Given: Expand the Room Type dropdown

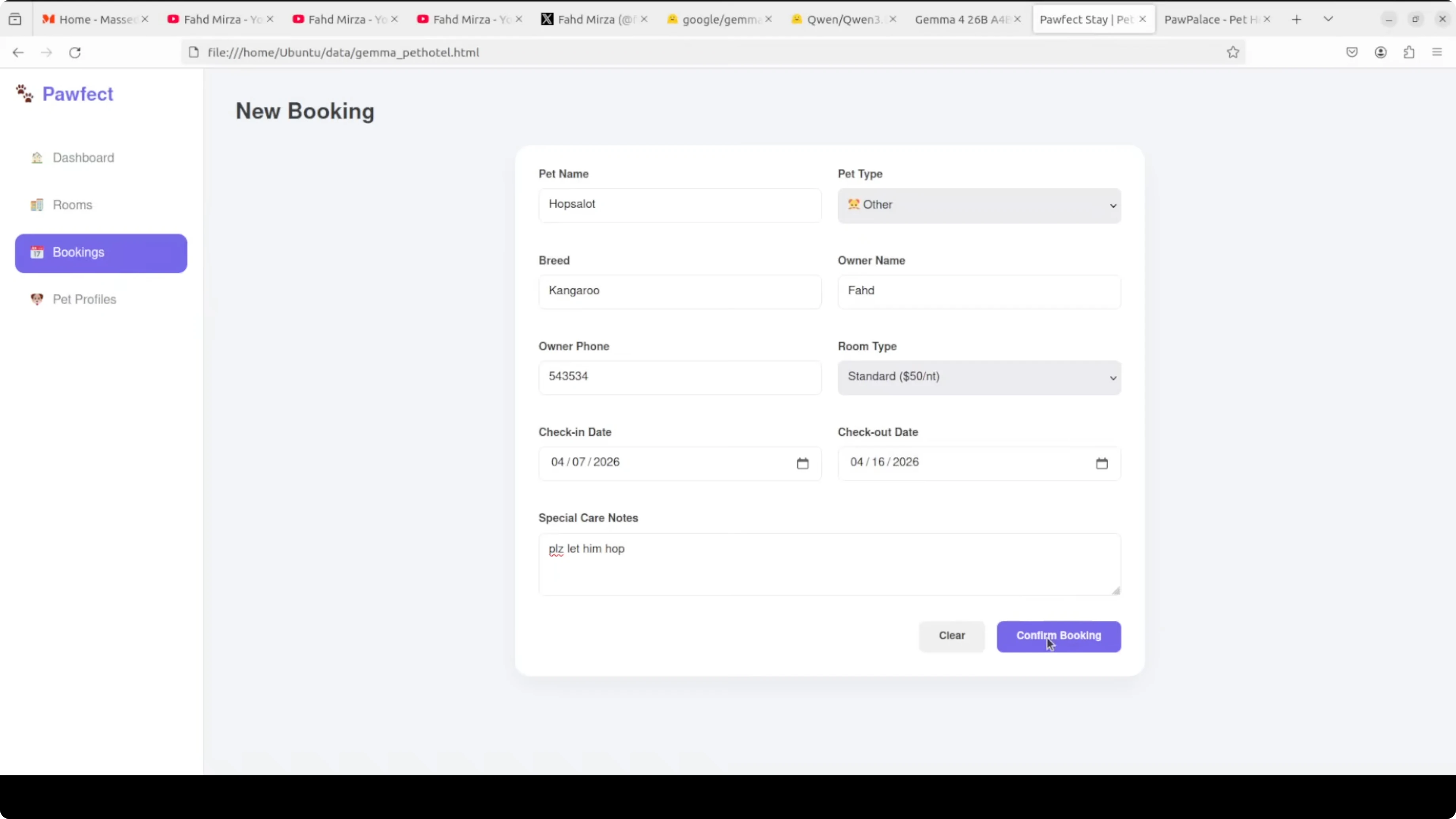Looking at the screenshot, I should (978, 377).
